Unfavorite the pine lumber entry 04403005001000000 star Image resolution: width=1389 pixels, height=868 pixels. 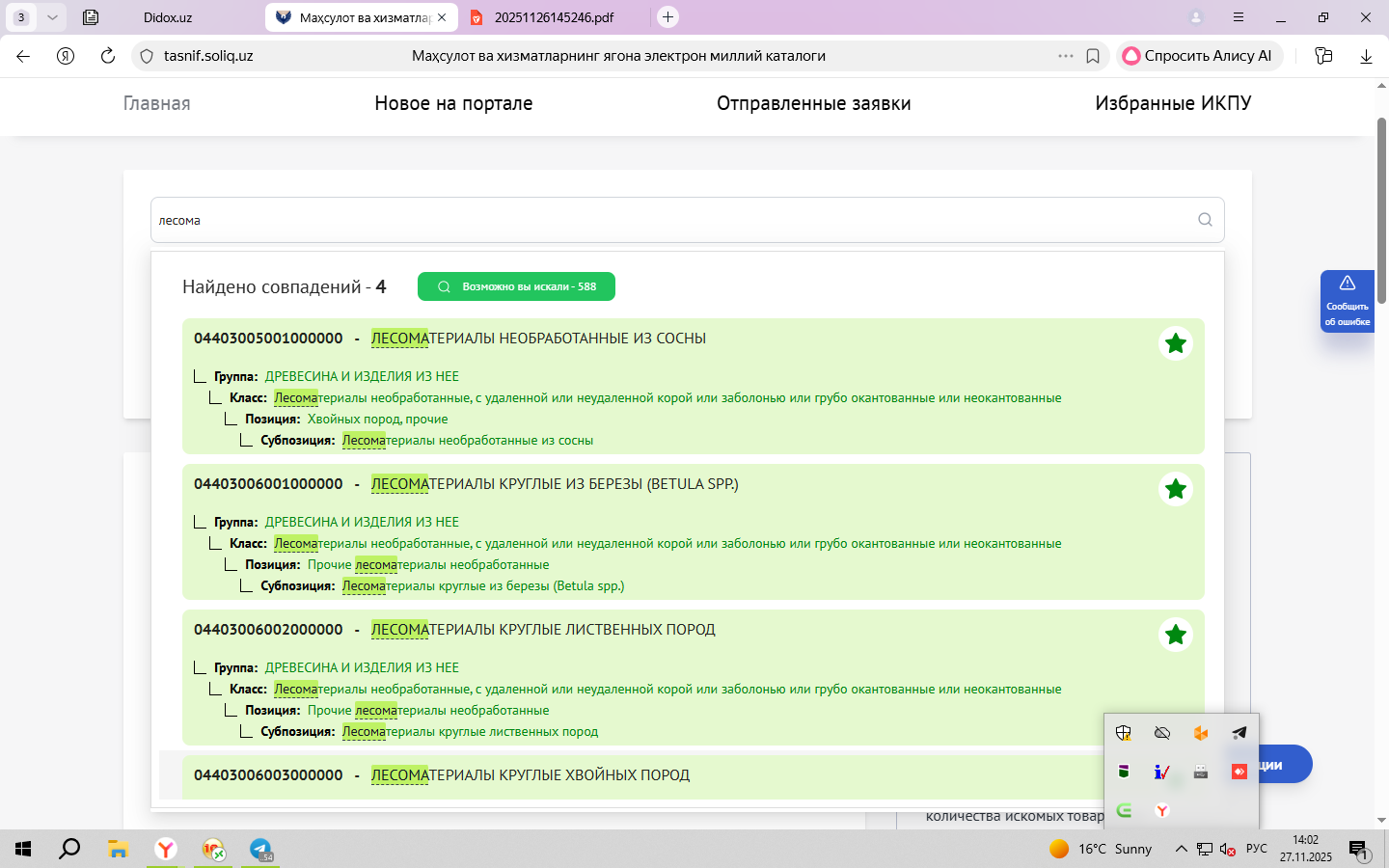1176,343
